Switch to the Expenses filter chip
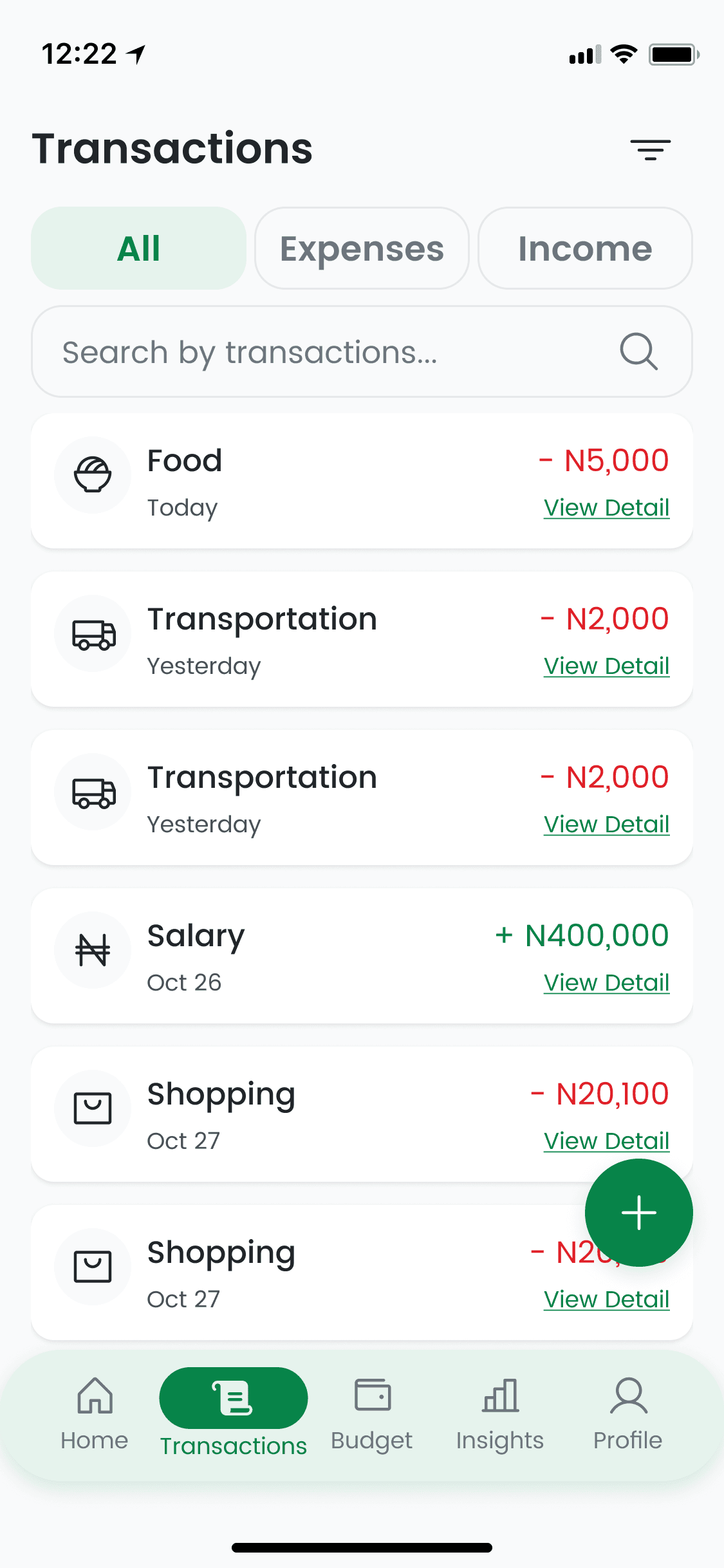 pos(362,248)
